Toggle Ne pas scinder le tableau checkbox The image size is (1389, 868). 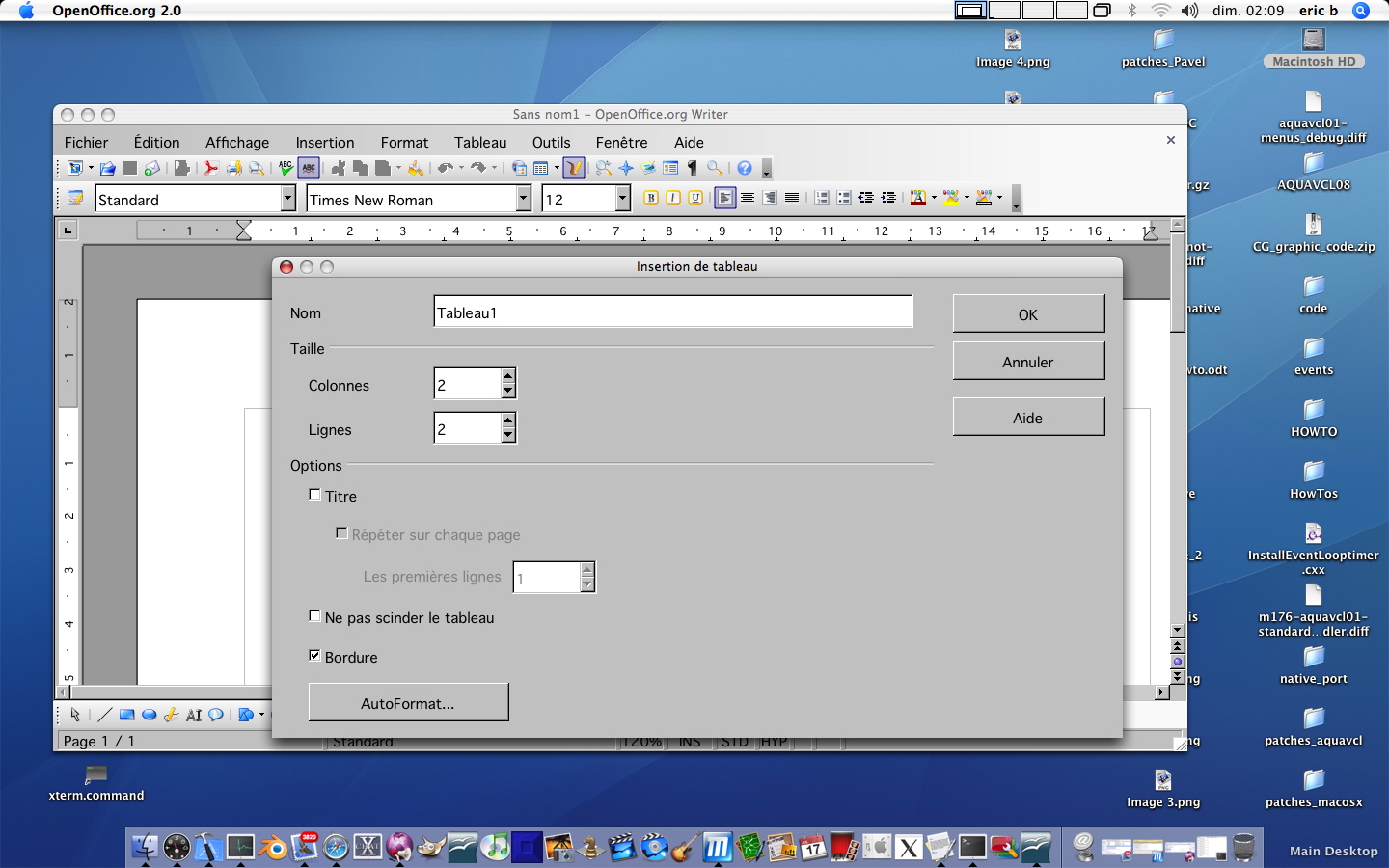[x=314, y=616]
